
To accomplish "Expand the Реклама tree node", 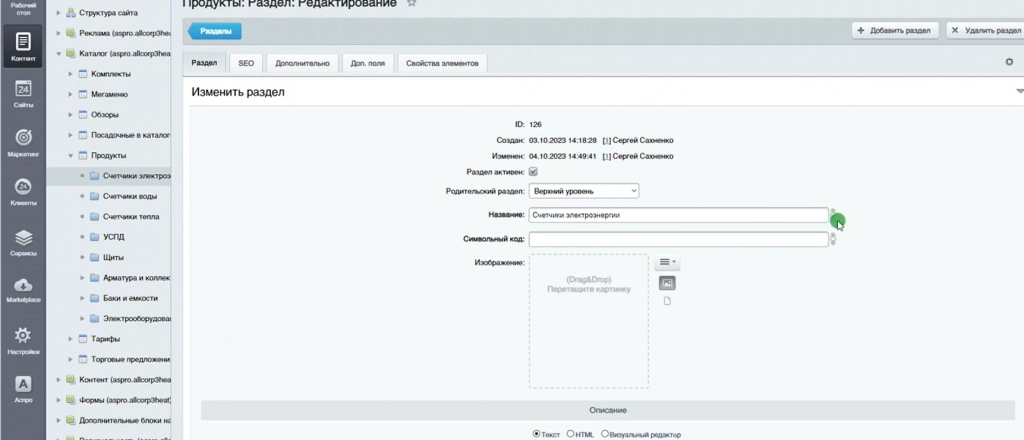I will [58, 33].
